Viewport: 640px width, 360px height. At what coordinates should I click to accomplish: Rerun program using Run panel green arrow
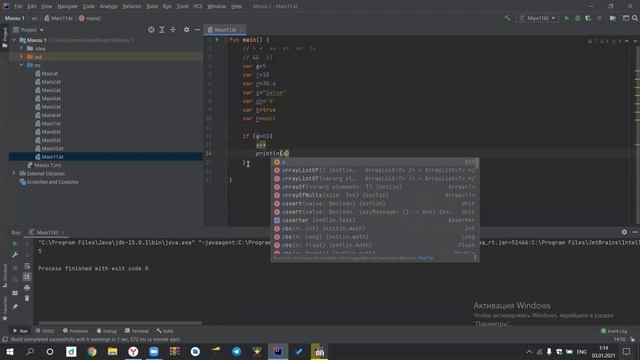click(x=15, y=244)
